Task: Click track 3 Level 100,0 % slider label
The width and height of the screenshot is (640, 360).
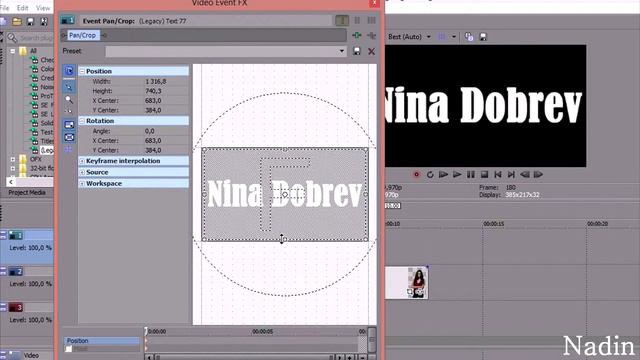Action: (31, 320)
